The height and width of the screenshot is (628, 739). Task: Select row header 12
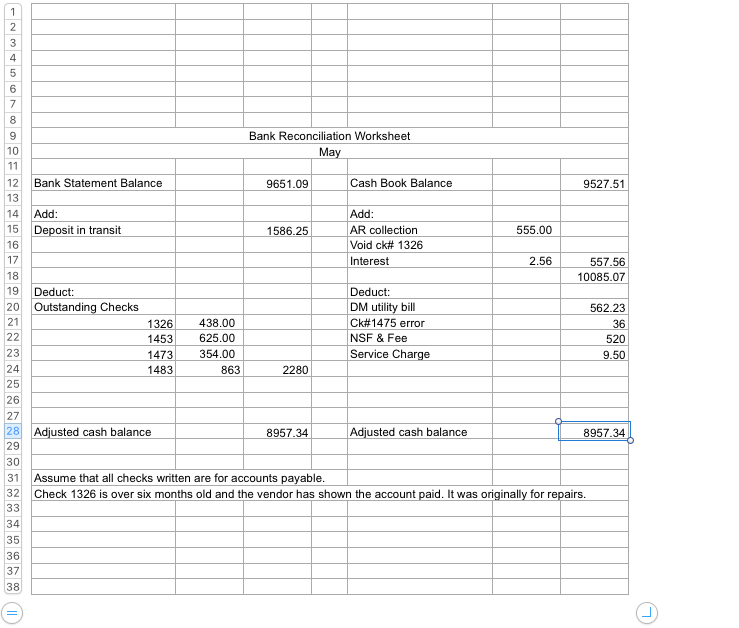pos(13,182)
